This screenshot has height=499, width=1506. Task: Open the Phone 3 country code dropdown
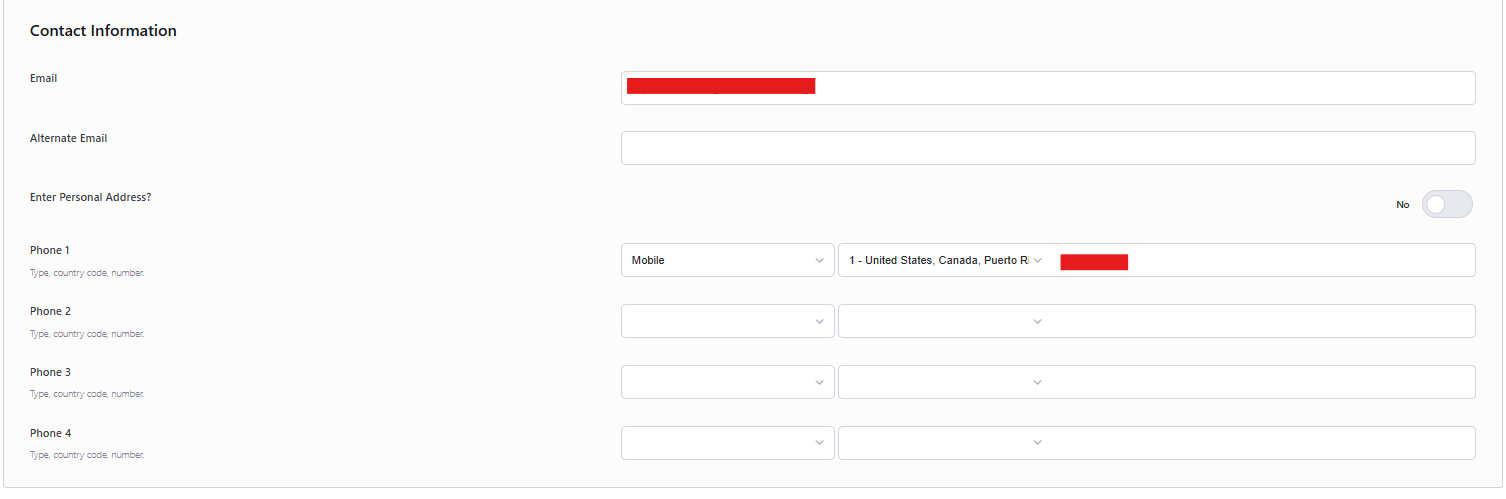945,382
